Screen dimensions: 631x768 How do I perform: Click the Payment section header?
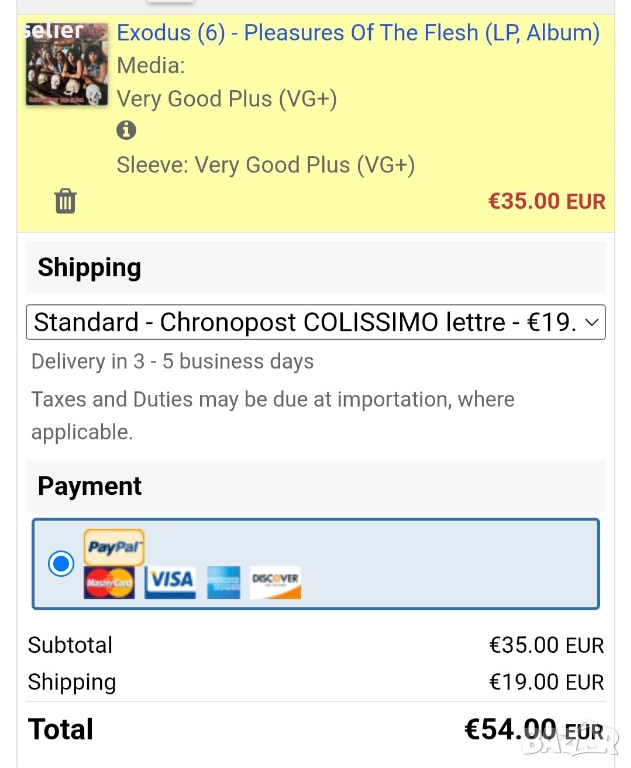pyautogui.click(x=90, y=487)
